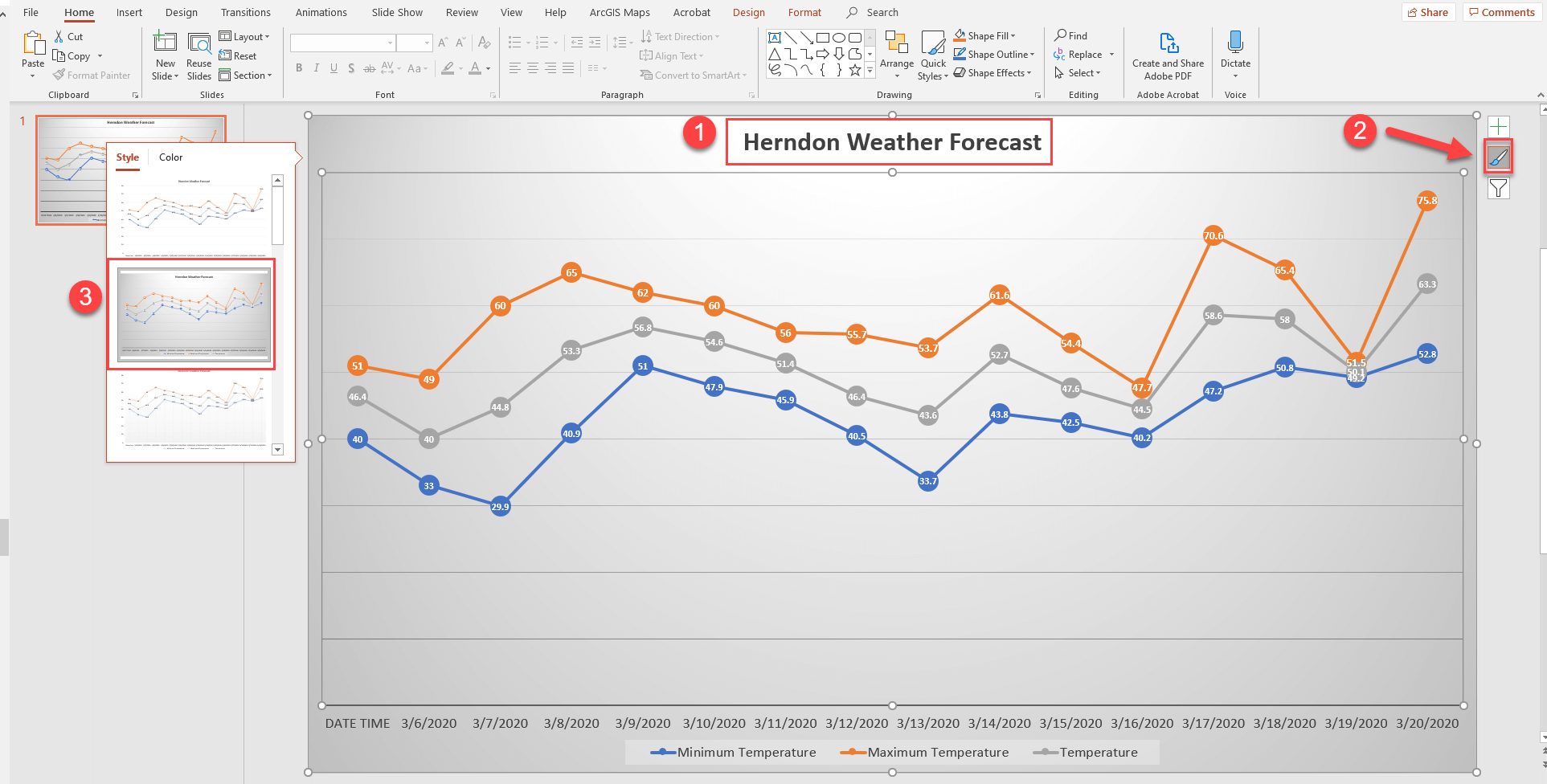Click the Arrange icon in Drawing group
This screenshot has width=1547, height=784.
point(896,48)
